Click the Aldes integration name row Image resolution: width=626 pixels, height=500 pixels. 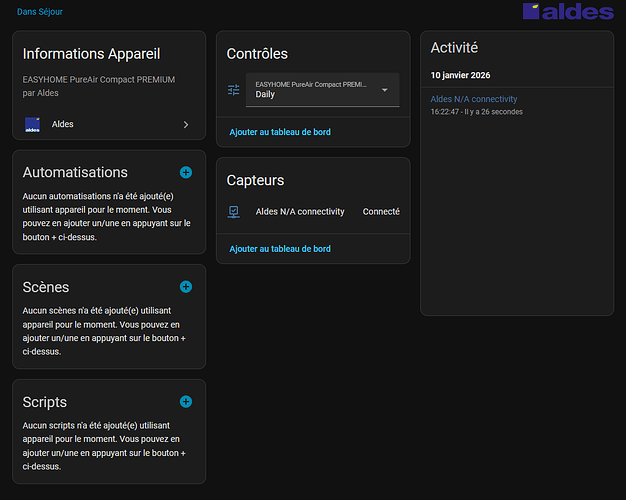(109, 125)
